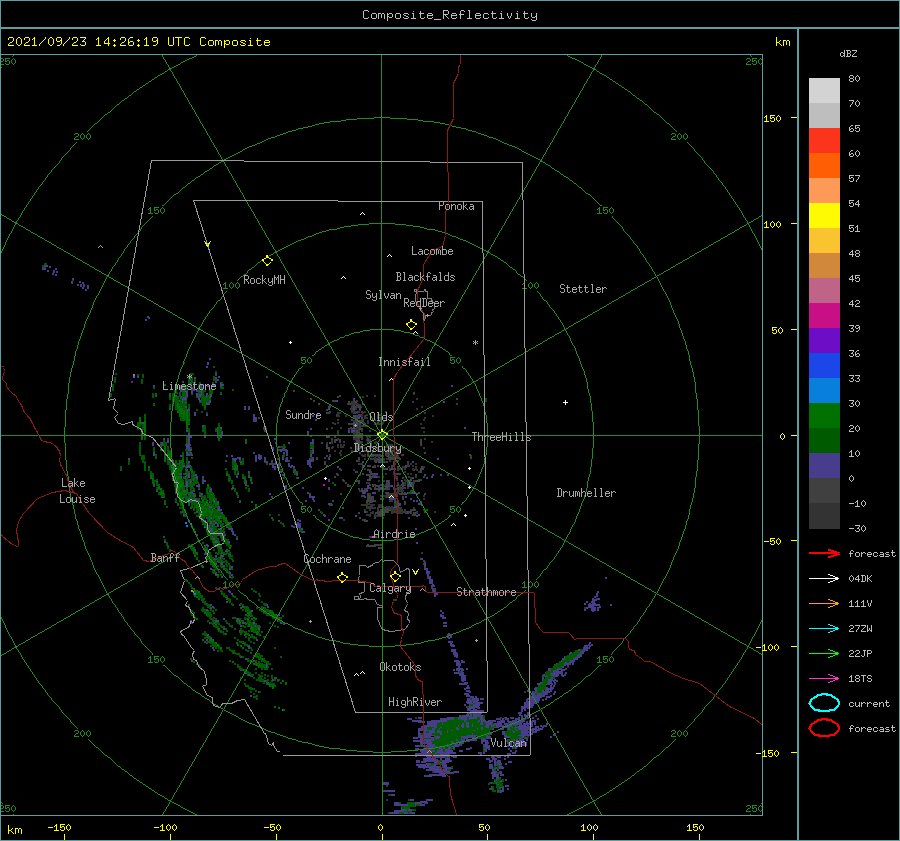Screen dimensions: 900x841
Task: Click the Blackfalds city label
Action: 425,277
